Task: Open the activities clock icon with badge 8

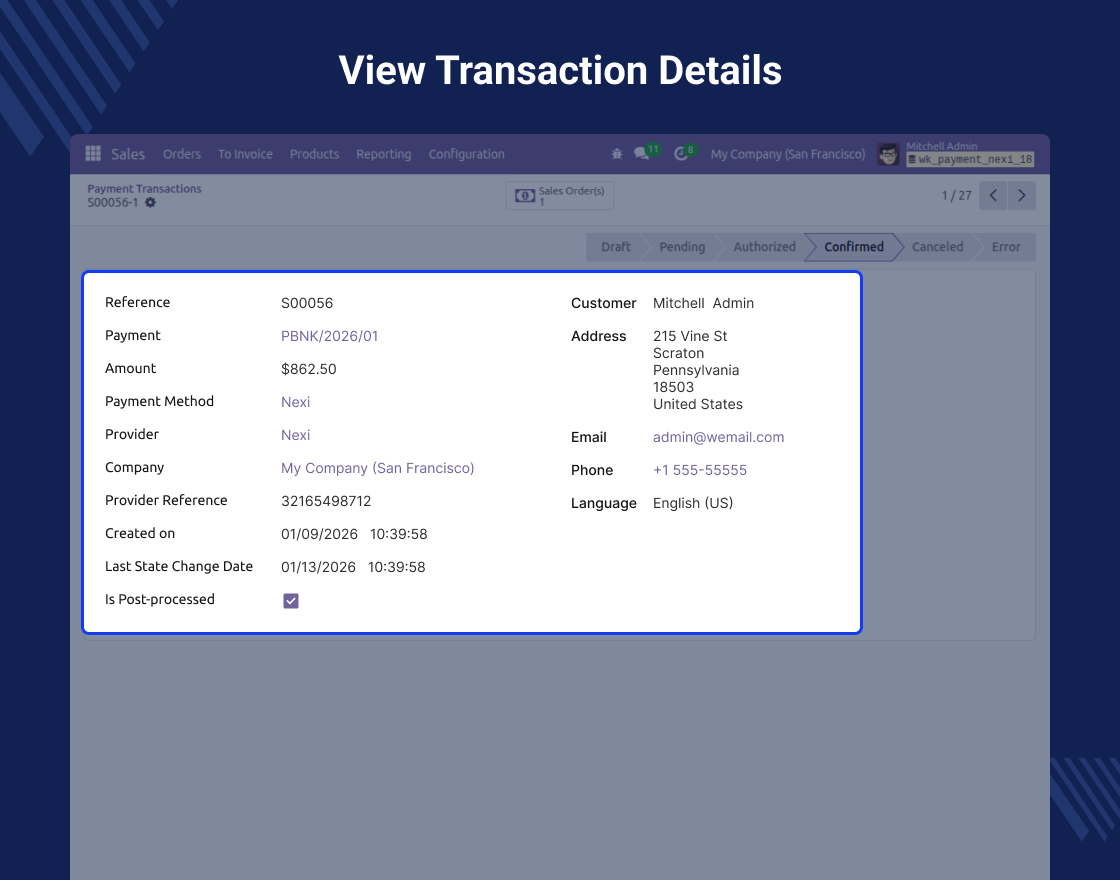Action: coord(681,154)
